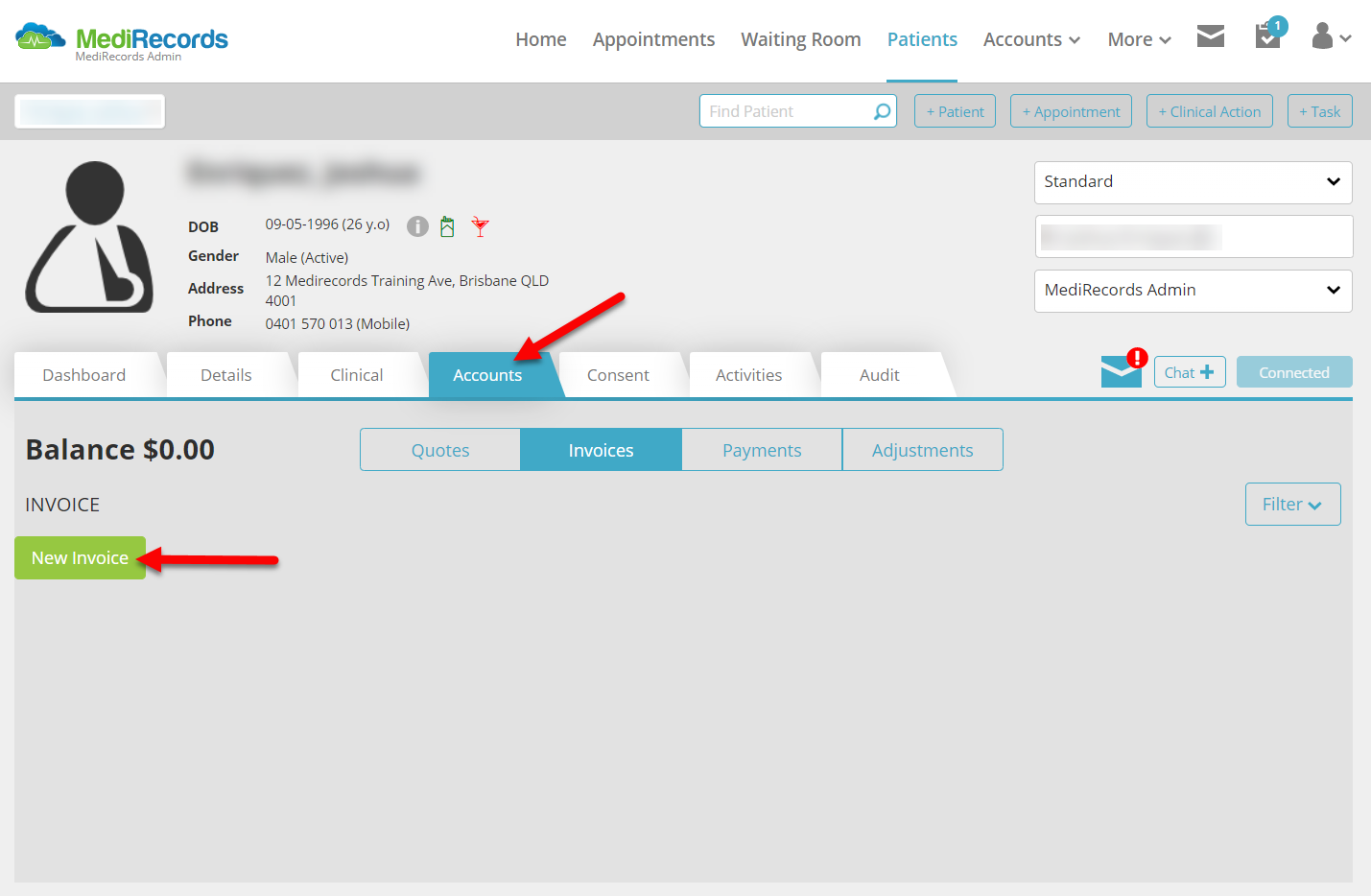
Task: Go to Home in the navigation bar
Action: [x=541, y=39]
